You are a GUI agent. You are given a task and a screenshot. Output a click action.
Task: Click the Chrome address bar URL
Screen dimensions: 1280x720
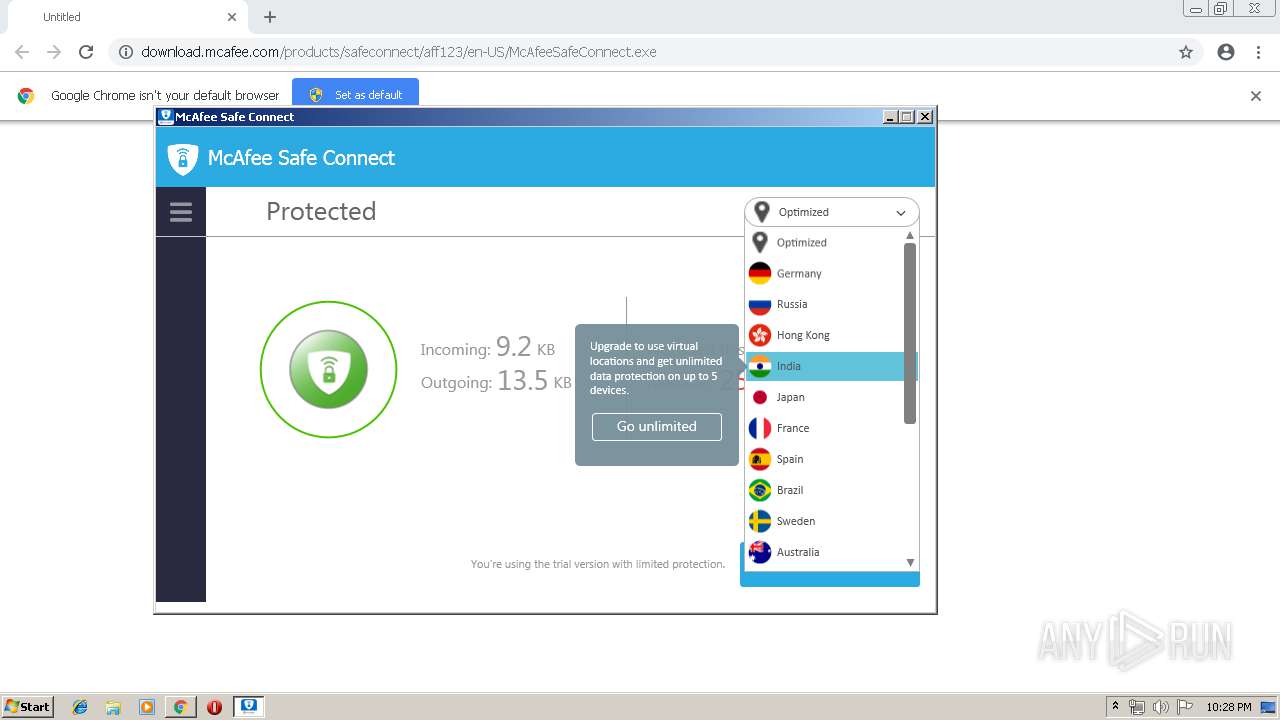coord(399,52)
